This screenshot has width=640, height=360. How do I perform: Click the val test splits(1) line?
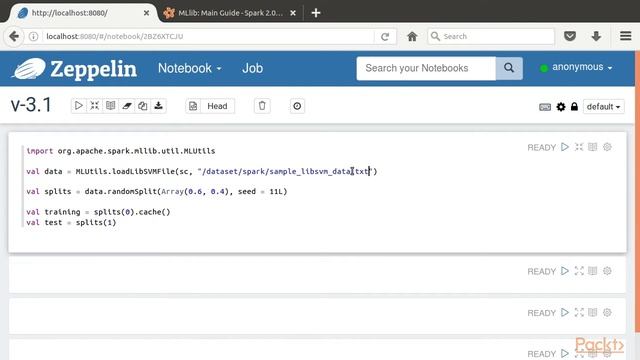[71, 222]
